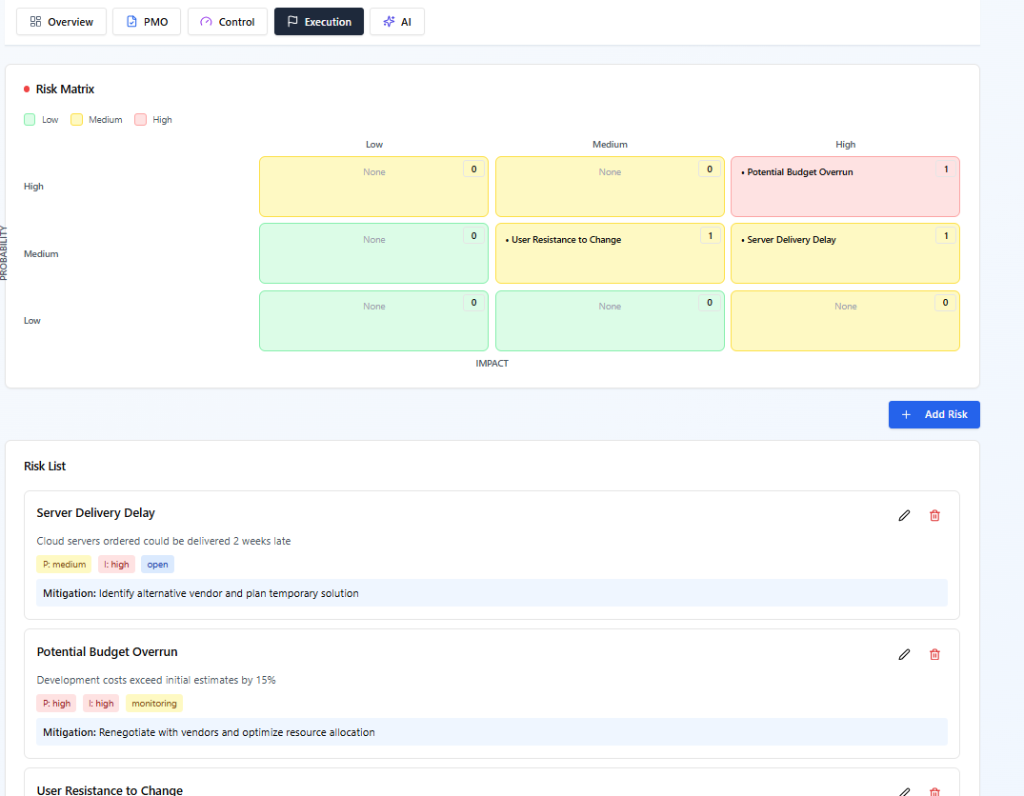This screenshot has height=796, width=1024.
Task: Click the 'P: medium' tag on Server Delivery Delay
Action: click(x=64, y=564)
